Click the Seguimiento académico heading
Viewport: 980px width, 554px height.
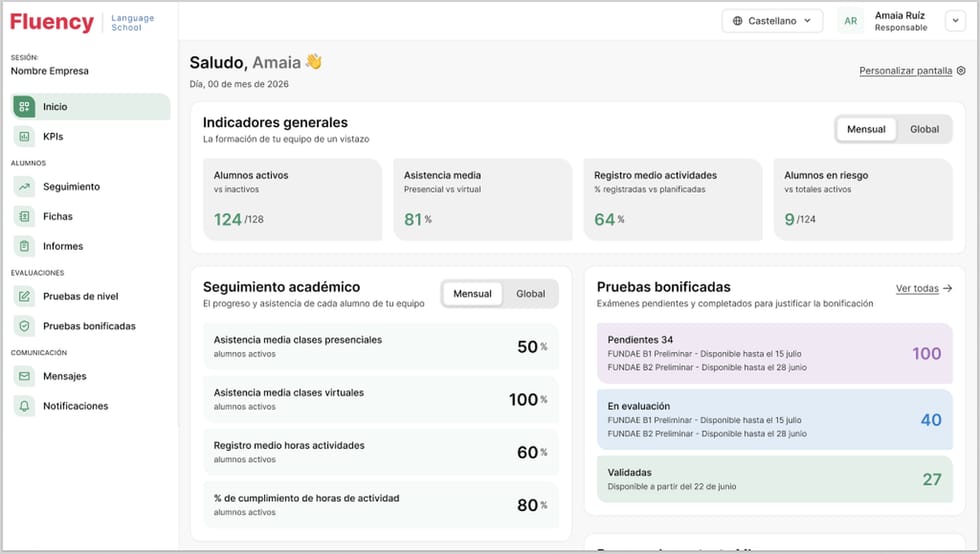(281, 287)
